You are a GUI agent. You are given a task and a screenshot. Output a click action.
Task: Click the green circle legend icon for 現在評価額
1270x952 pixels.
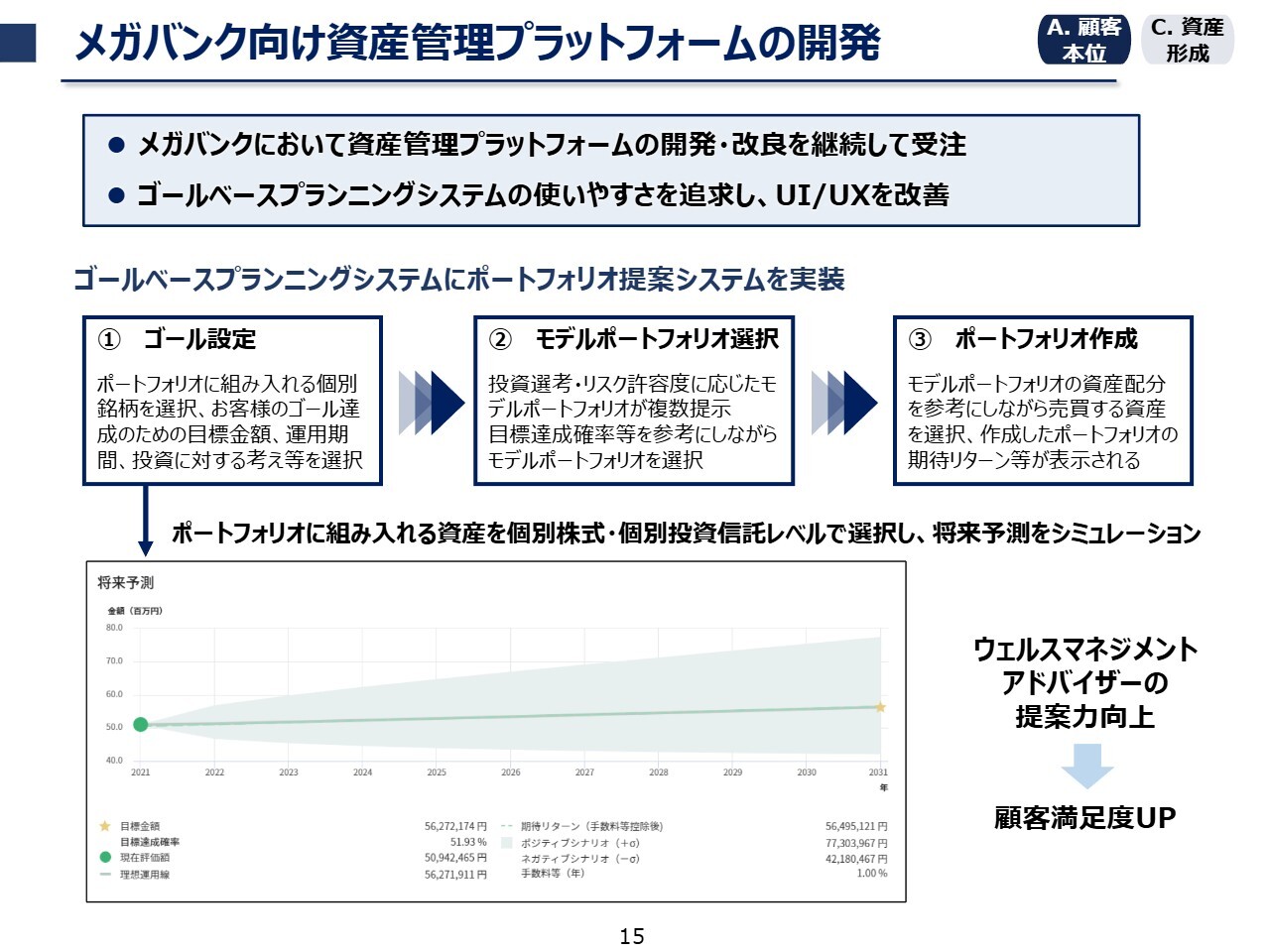pyautogui.click(x=105, y=858)
